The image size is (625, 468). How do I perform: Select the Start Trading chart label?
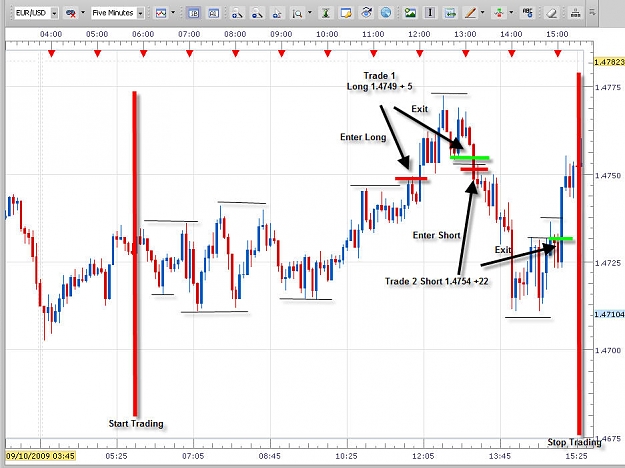pos(136,423)
